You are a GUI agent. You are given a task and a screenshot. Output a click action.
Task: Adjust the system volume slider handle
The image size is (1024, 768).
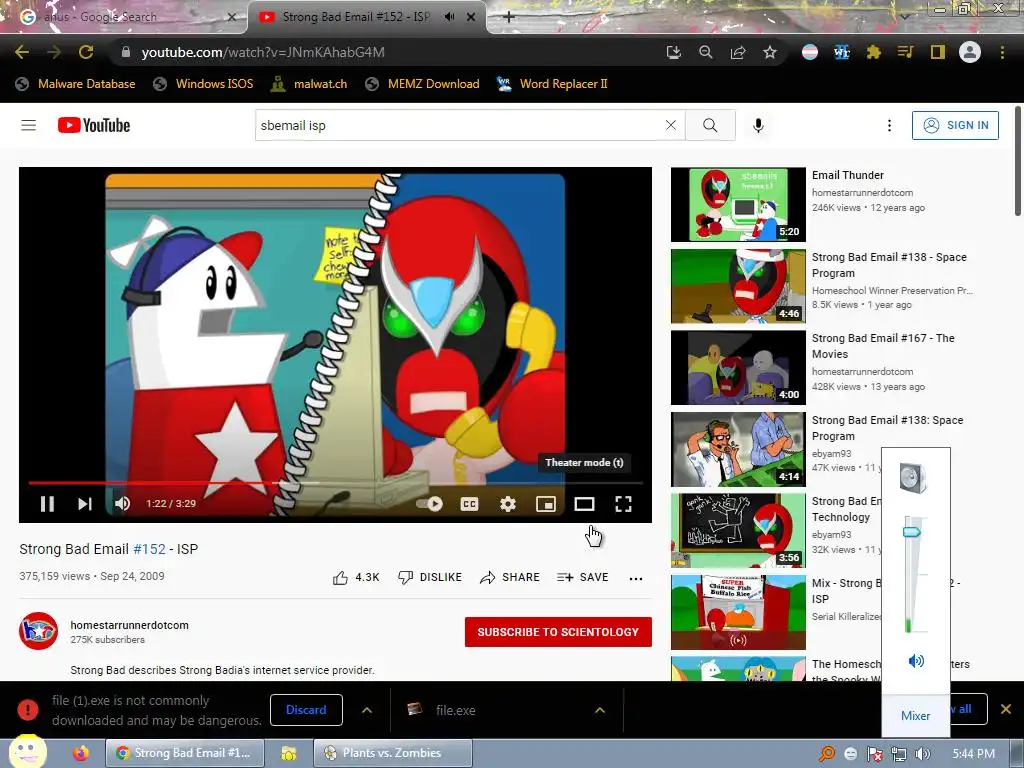912,532
